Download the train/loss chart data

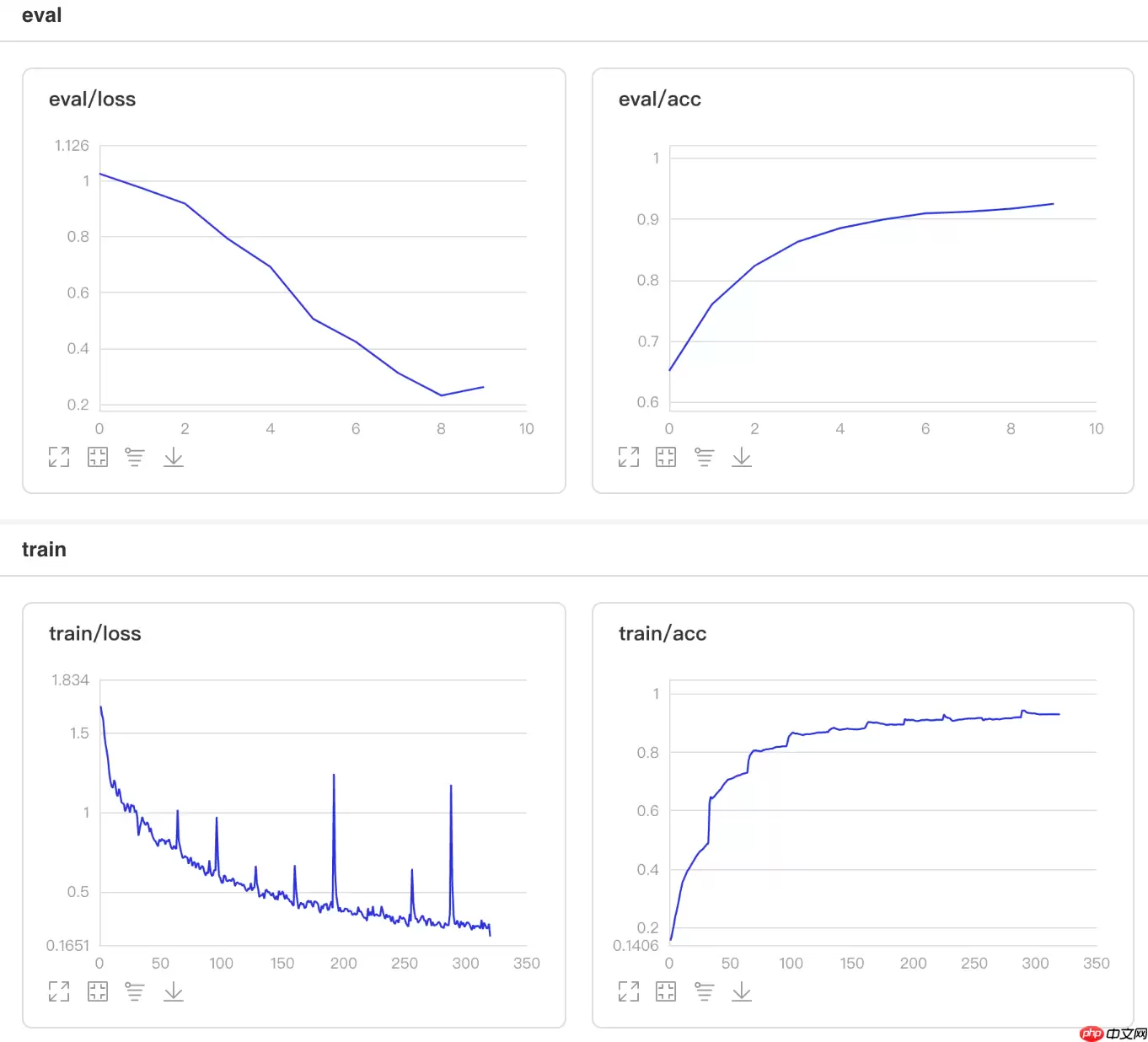[174, 991]
